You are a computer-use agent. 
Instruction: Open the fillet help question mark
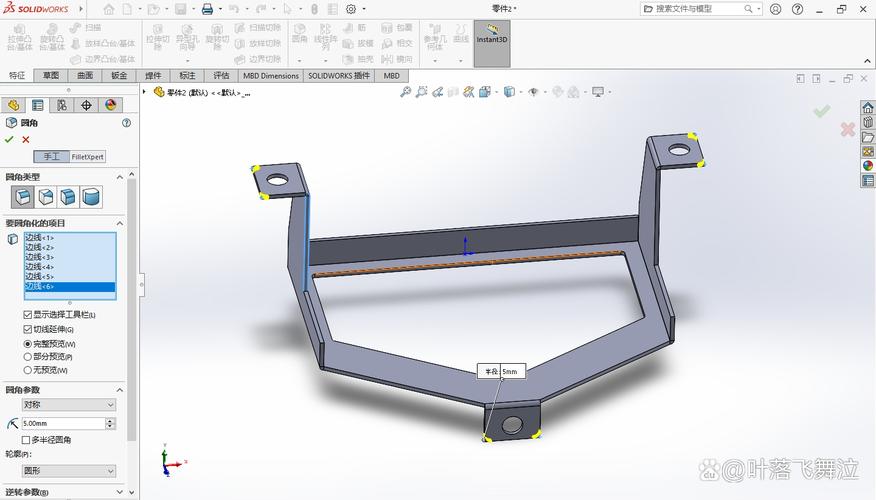(126, 123)
